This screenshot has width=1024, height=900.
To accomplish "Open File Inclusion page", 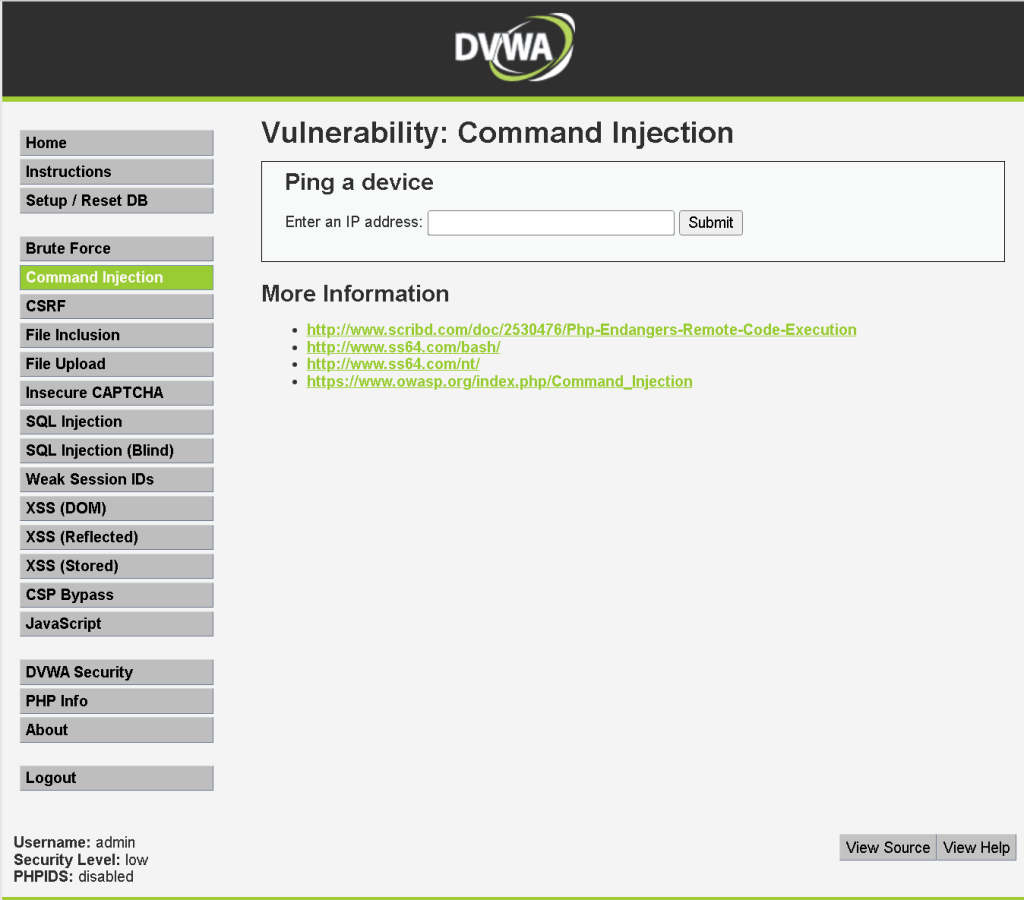I will point(116,335).
